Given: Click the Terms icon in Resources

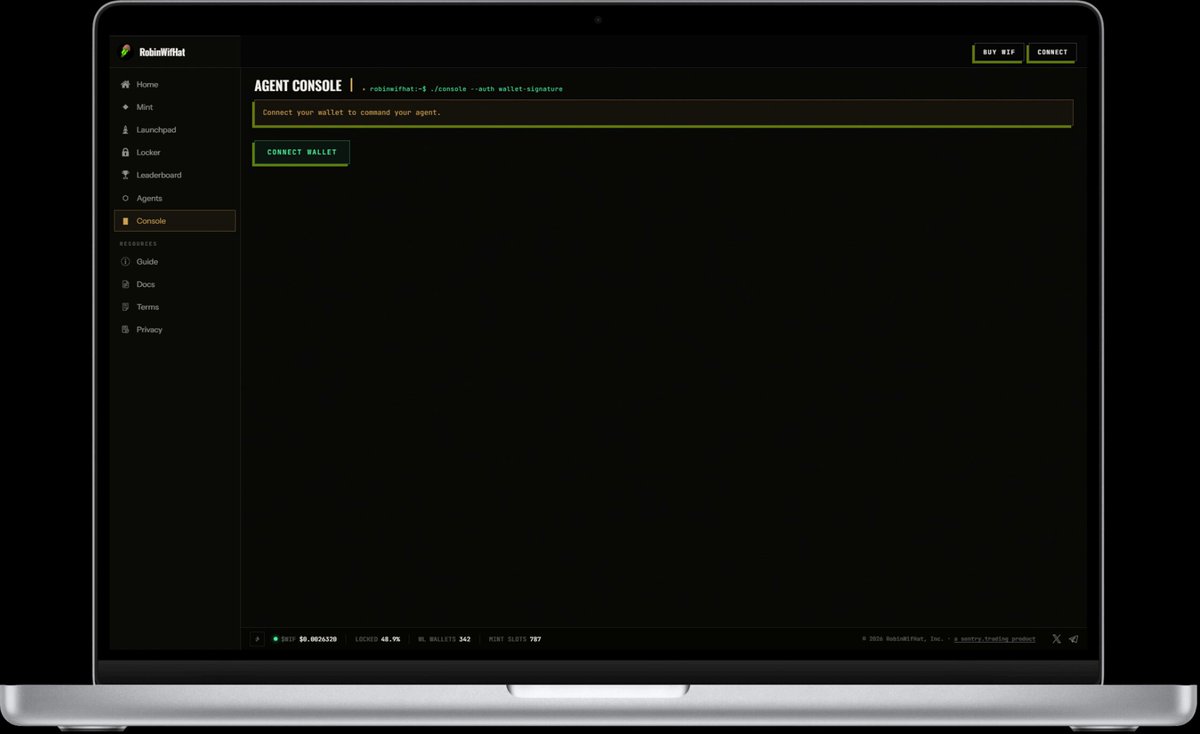Looking at the screenshot, I should 125,307.
